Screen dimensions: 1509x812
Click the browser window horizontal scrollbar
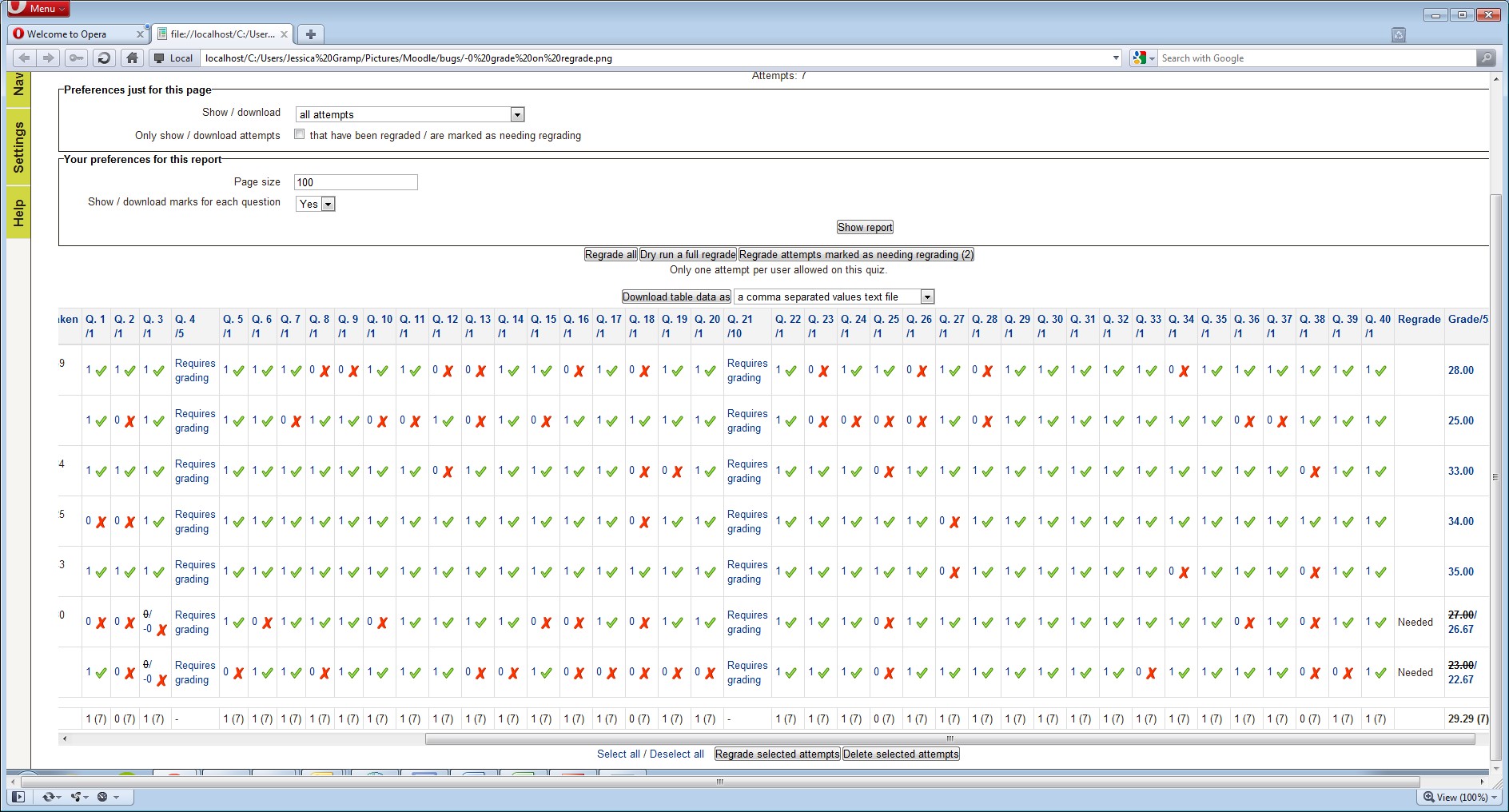point(719,782)
